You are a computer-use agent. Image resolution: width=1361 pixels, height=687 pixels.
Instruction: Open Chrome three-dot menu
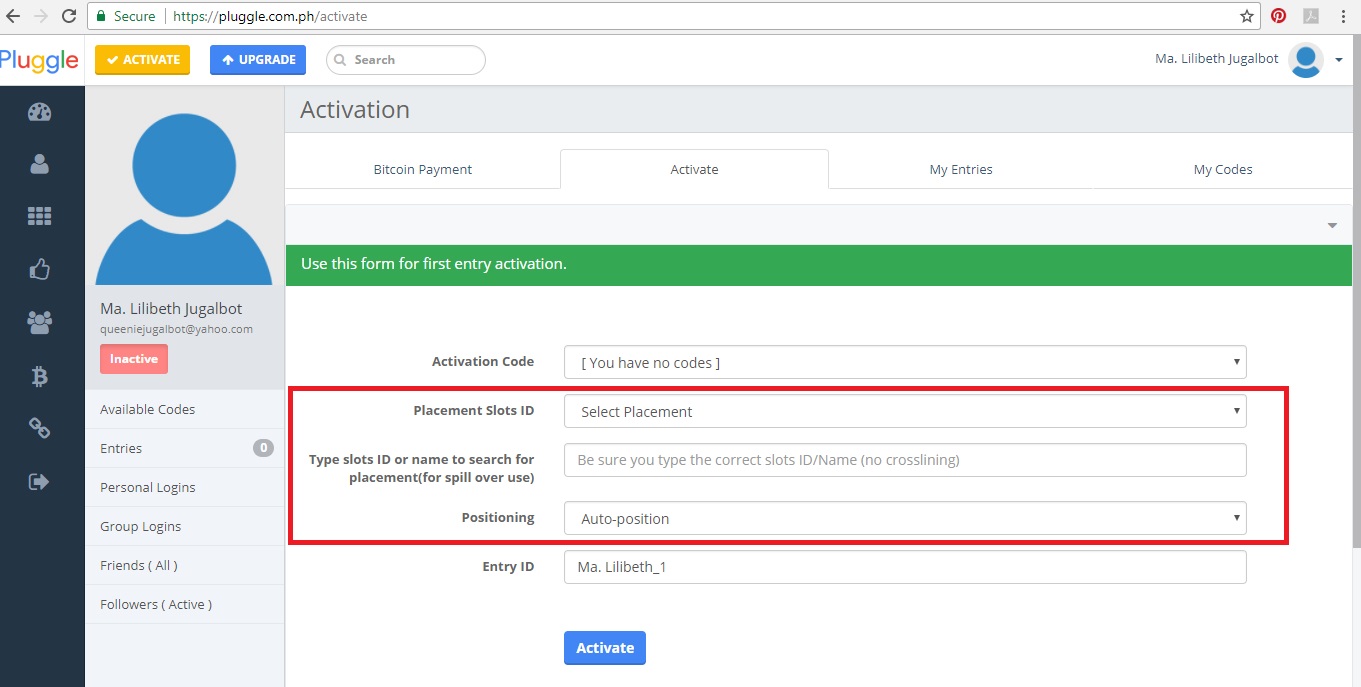click(x=1343, y=16)
